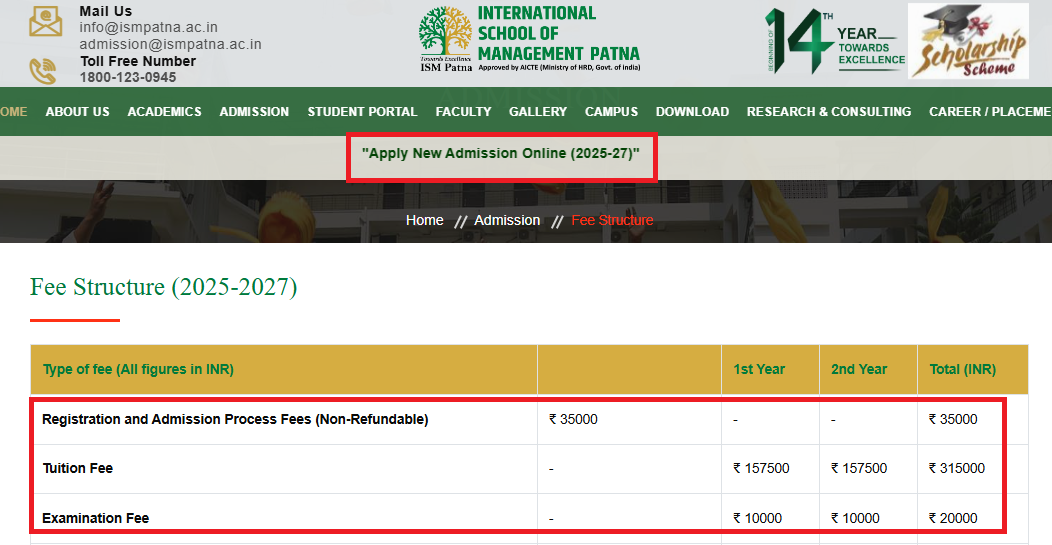The image size is (1052, 545).
Task: Go to Home breadcrumb link
Action: click(x=425, y=220)
